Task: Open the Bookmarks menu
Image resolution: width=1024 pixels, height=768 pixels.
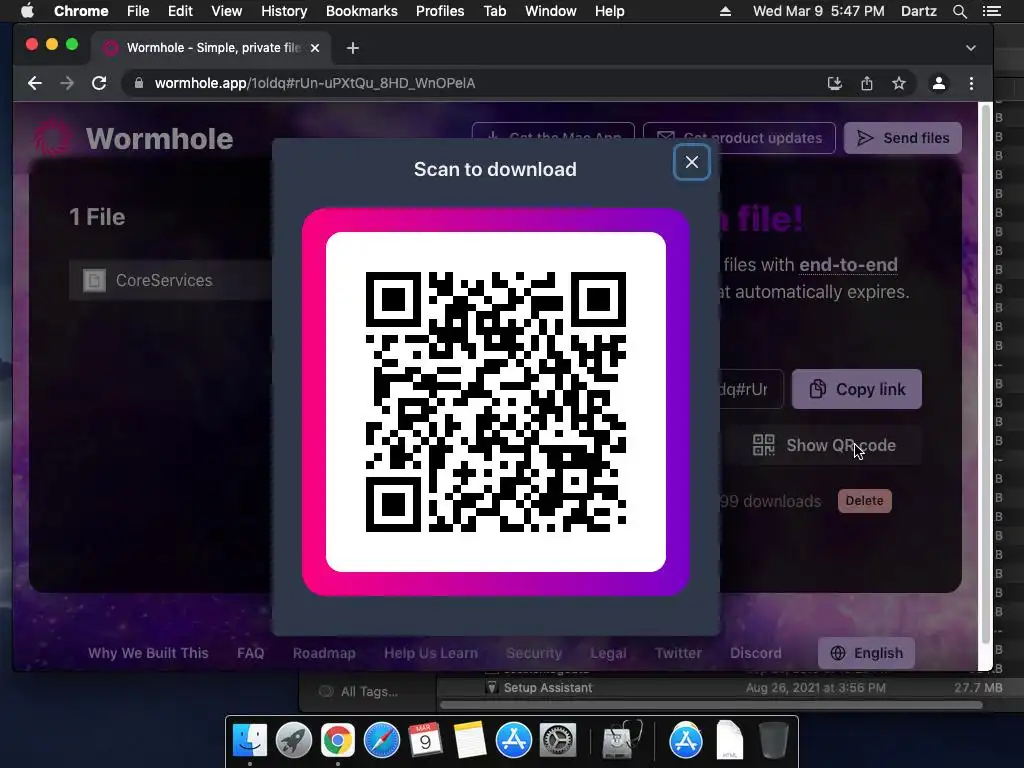Action: click(x=361, y=11)
